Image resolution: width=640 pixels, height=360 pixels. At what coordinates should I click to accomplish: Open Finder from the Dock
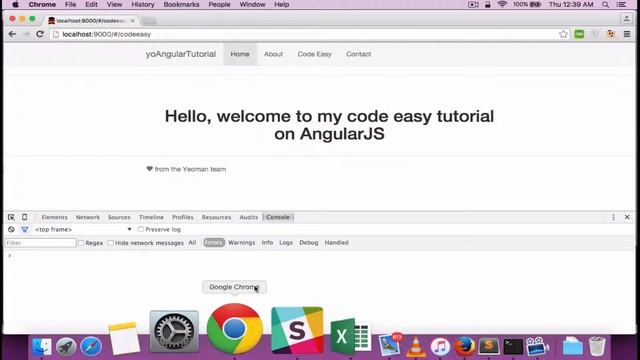42,347
